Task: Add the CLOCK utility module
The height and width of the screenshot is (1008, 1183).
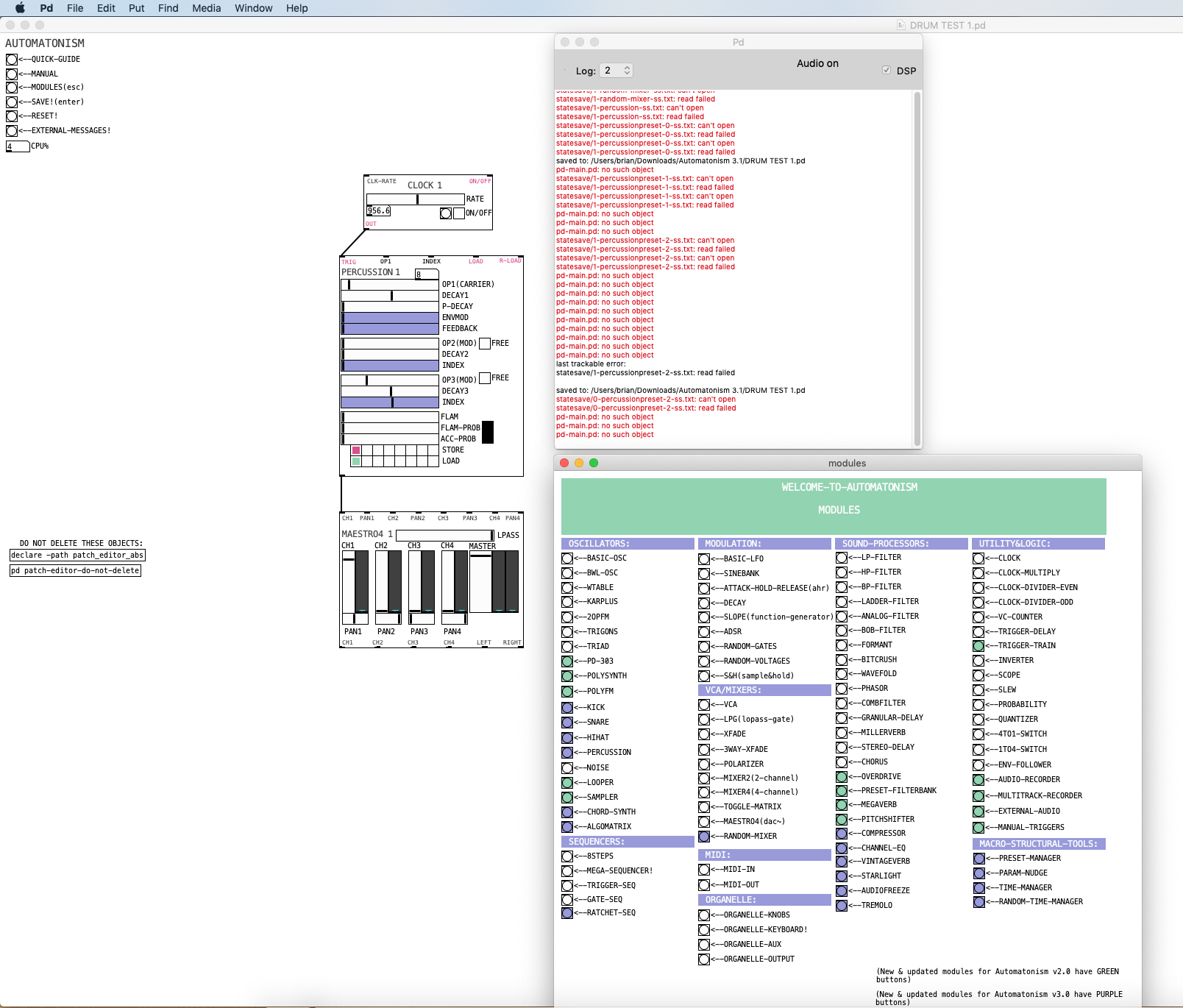Action: click(978, 558)
